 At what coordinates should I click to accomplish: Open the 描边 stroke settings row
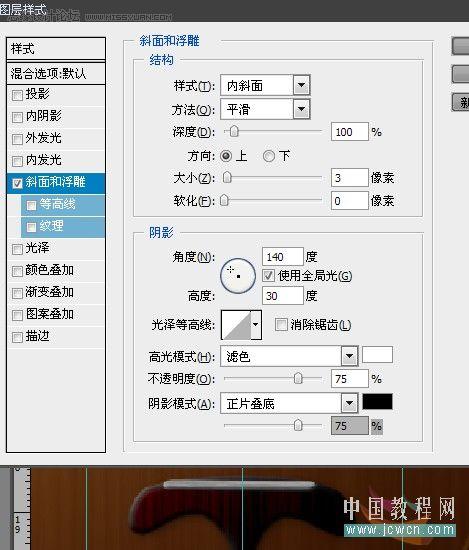pyautogui.click(x=56, y=337)
